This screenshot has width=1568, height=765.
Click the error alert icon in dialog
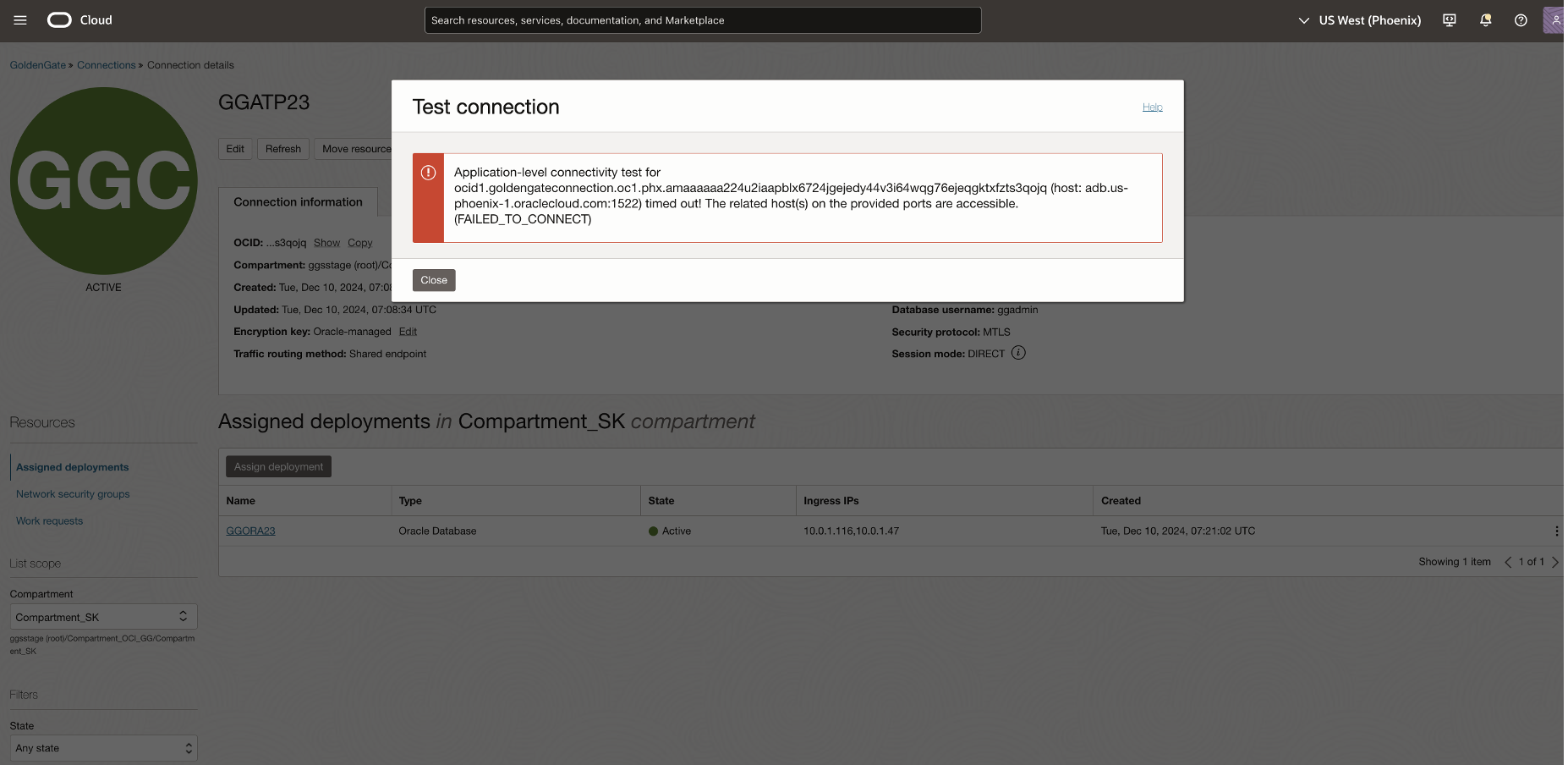click(429, 173)
